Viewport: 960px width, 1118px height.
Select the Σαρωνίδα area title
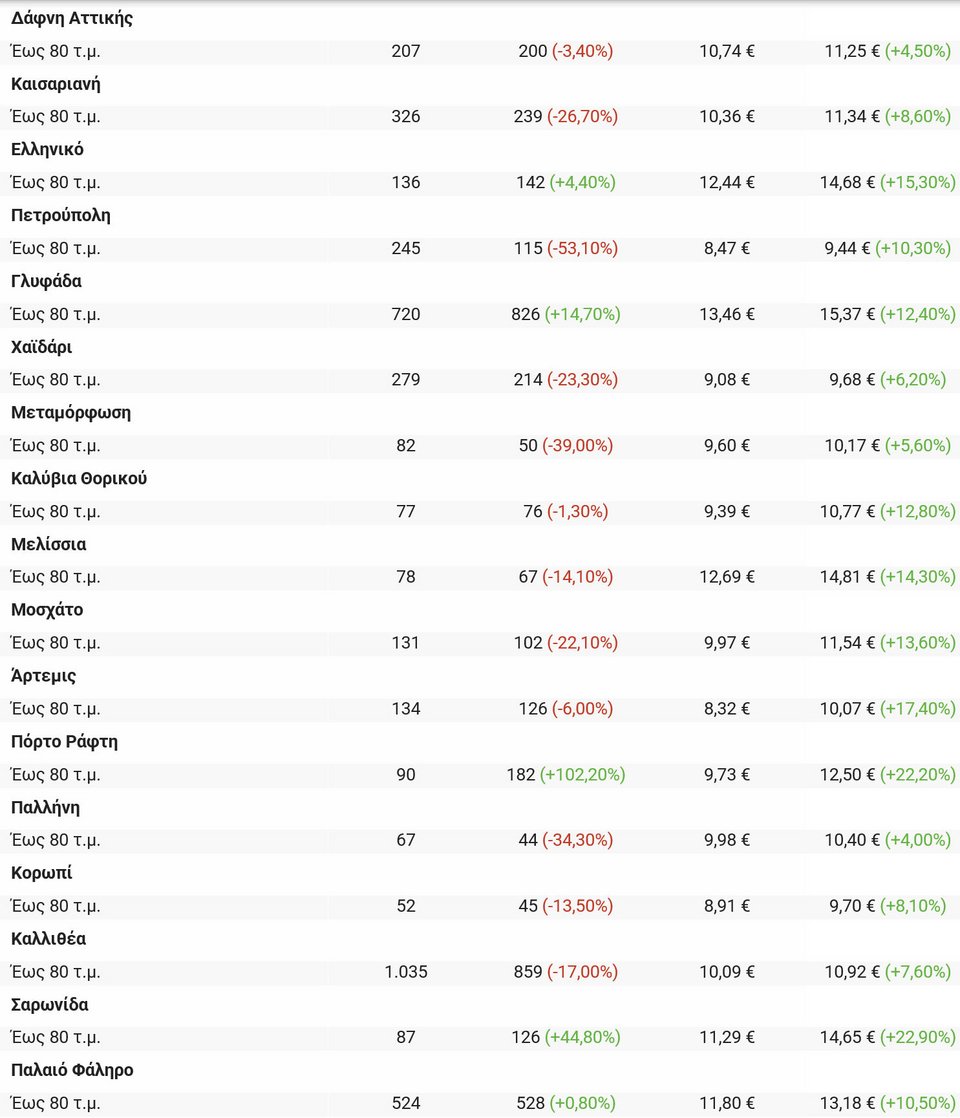pyautogui.click(x=50, y=1005)
